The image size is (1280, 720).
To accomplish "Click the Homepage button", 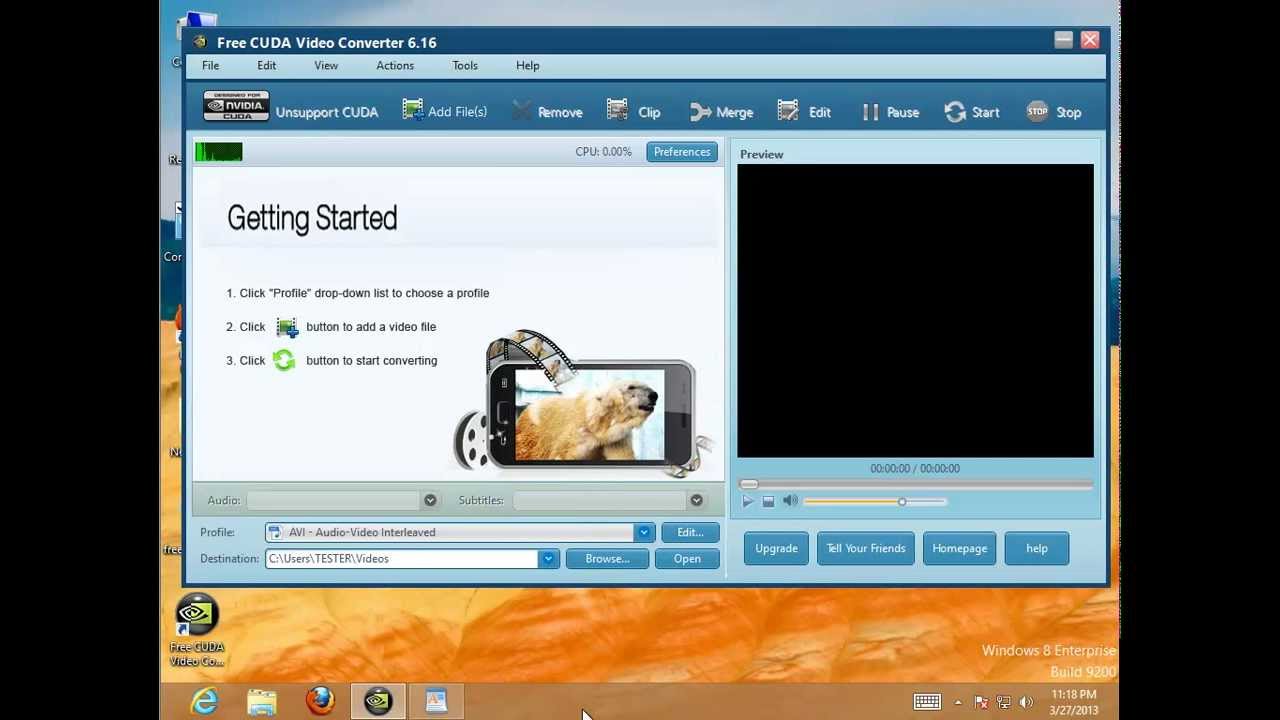I will tap(960, 548).
